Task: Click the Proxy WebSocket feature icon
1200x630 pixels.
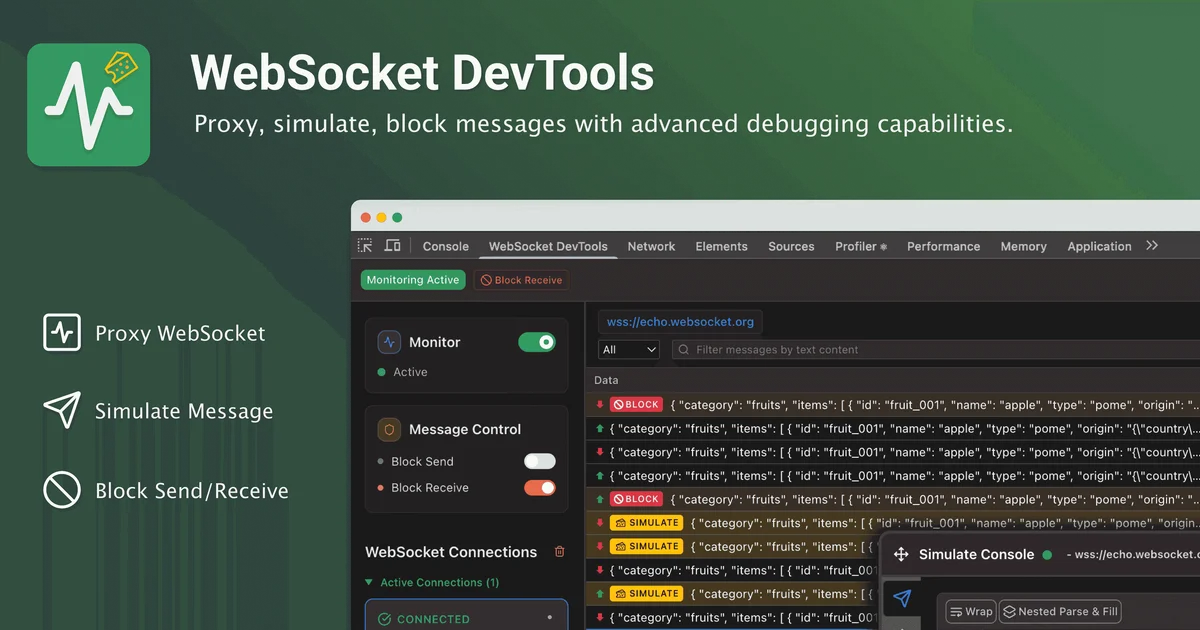Action: point(62,333)
